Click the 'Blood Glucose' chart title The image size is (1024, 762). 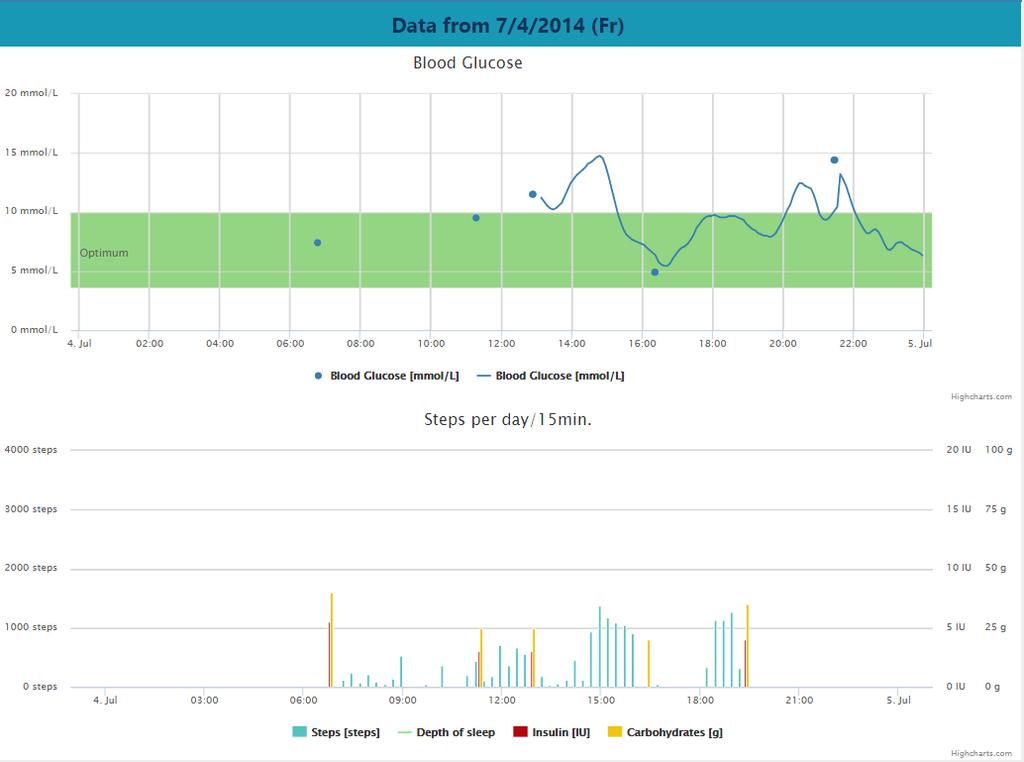(x=468, y=63)
